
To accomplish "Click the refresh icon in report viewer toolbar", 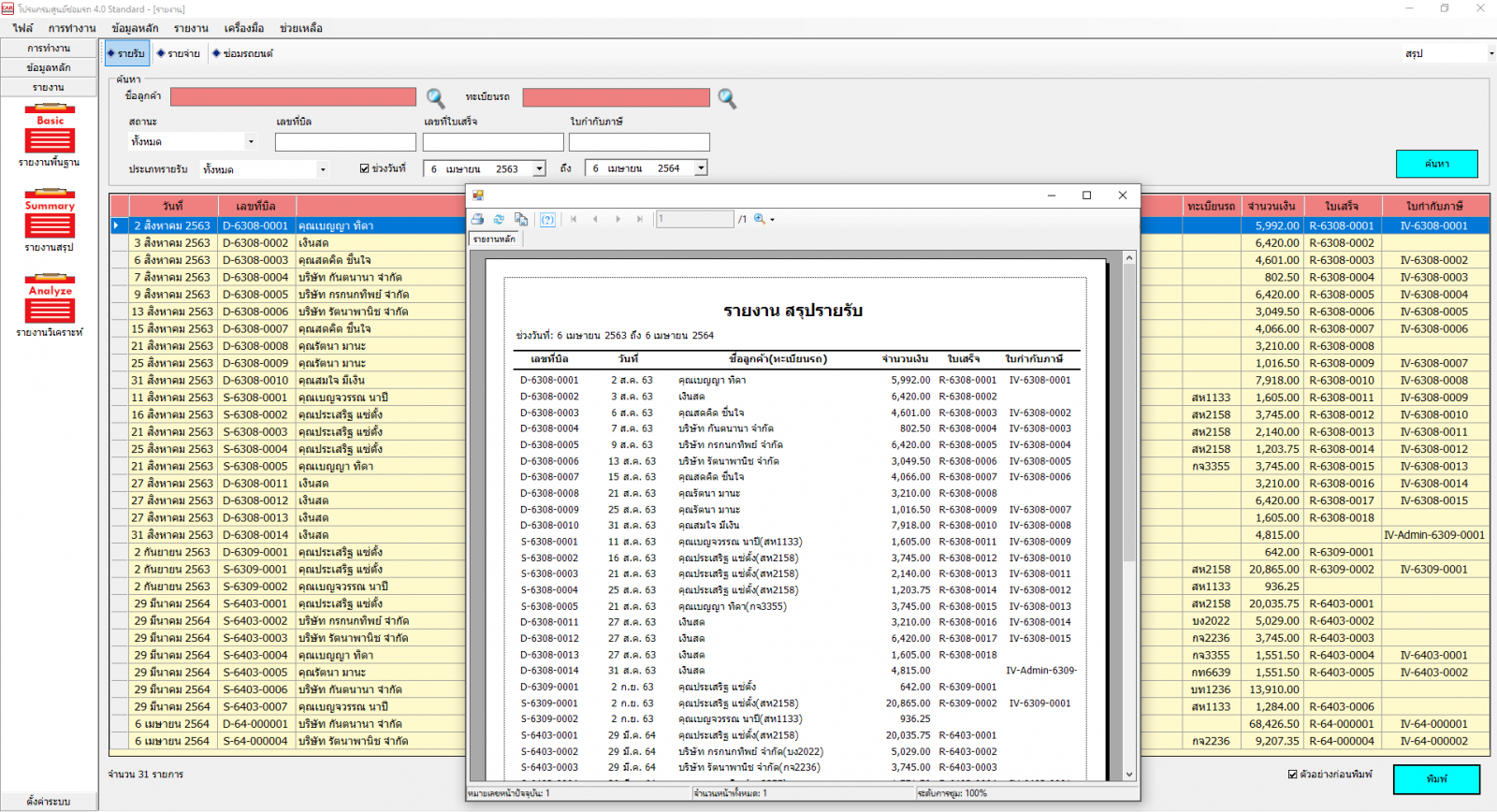I will tap(499, 219).
